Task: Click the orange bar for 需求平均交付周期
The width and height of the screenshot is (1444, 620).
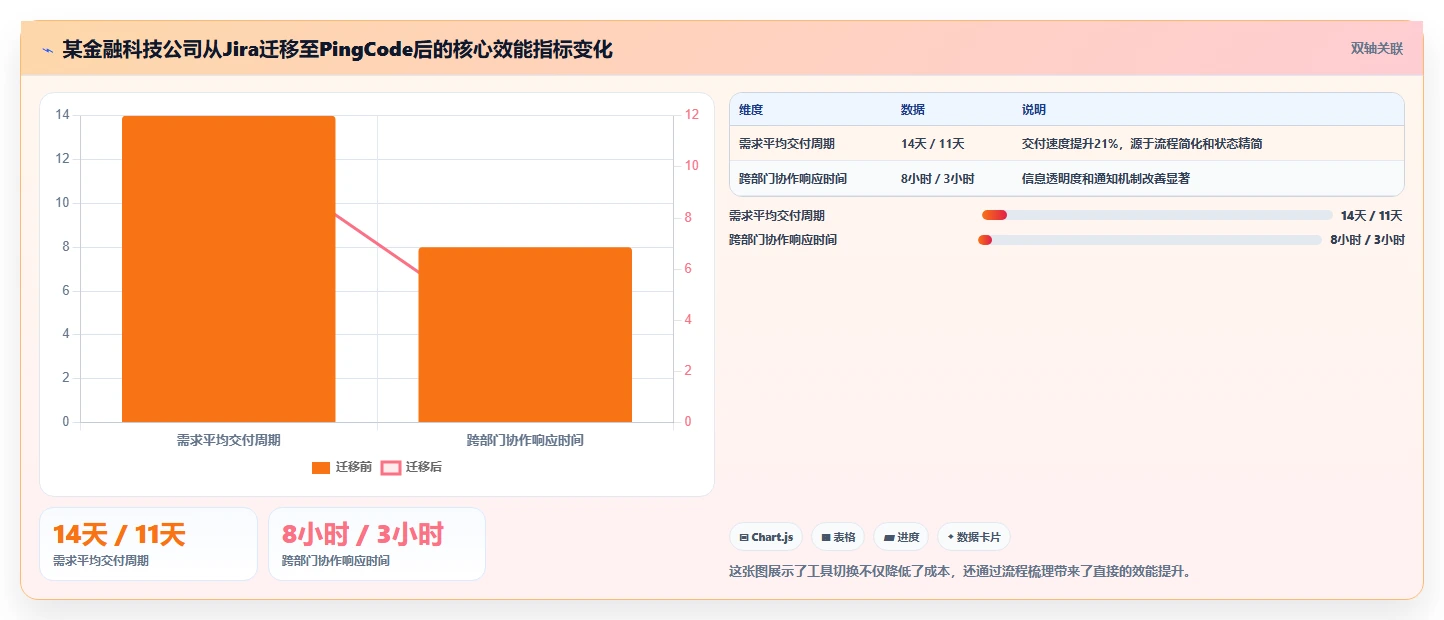Action: point(229,269)
